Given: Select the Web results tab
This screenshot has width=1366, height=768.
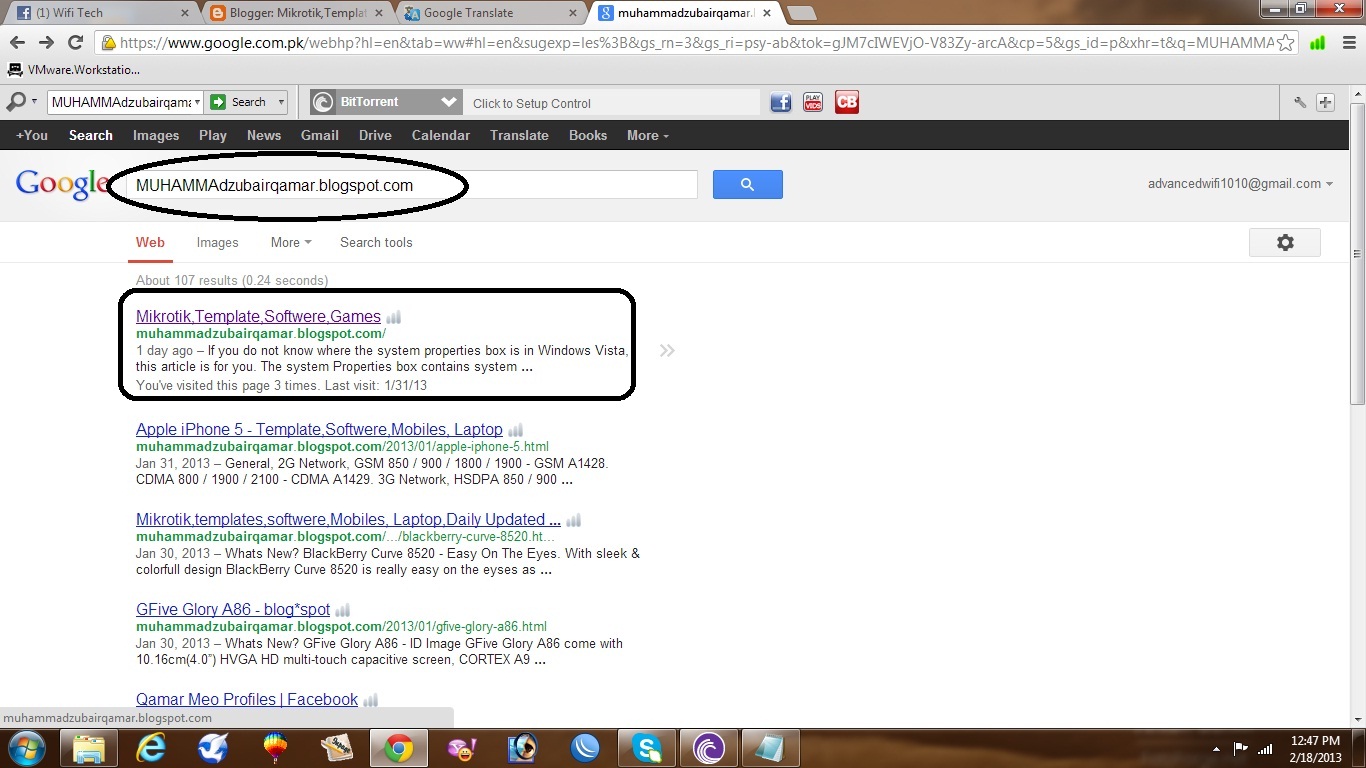Looking at the screenshot, I should [x=150, y=242].
